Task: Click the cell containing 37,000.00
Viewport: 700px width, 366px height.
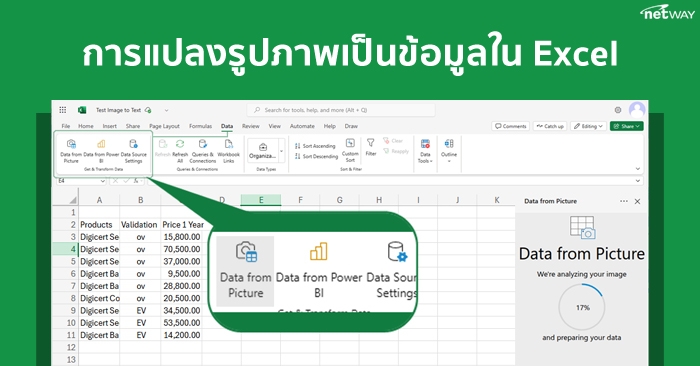Action: (181, 261)
